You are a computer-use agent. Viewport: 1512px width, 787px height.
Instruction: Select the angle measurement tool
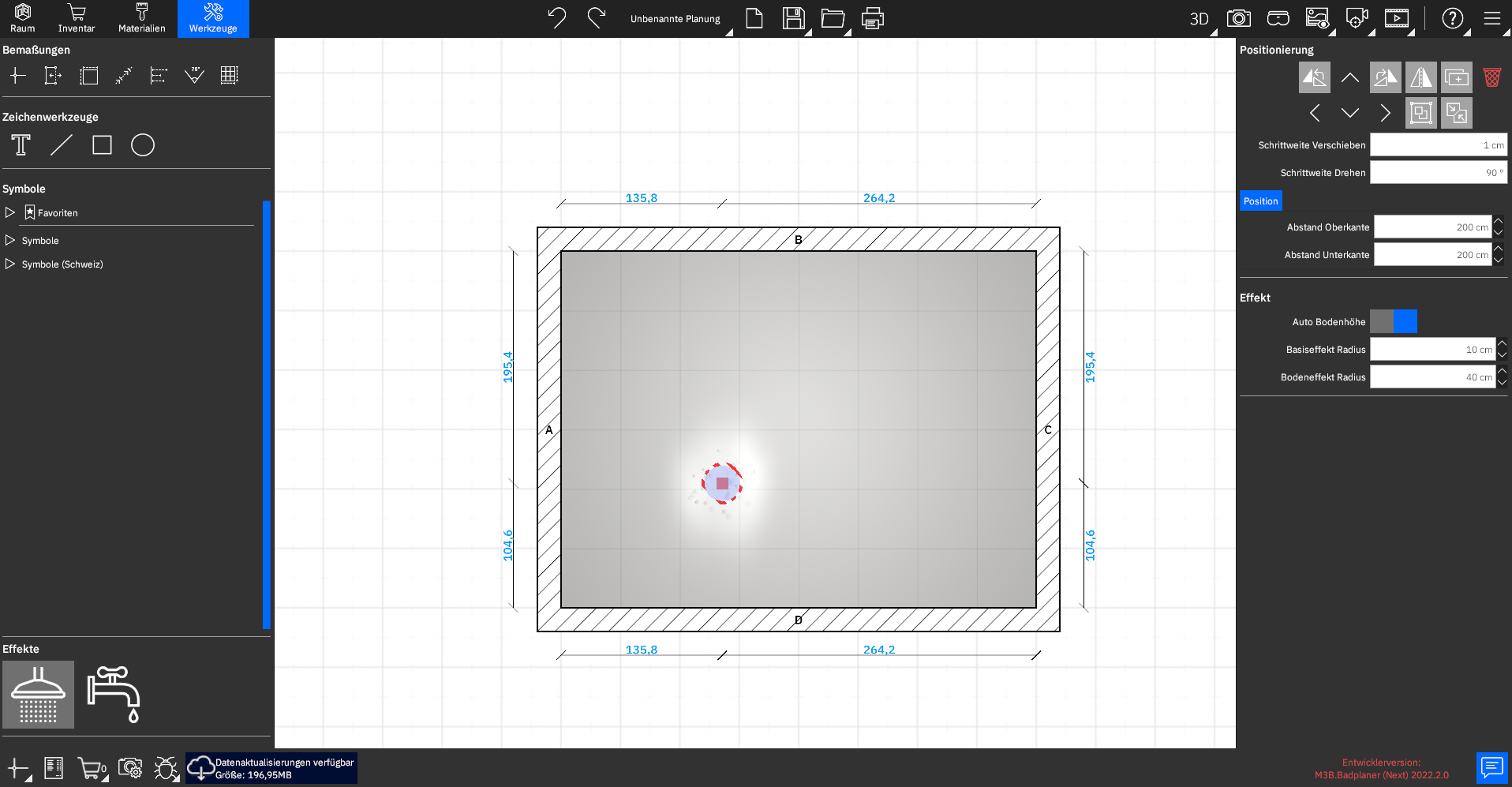[x=194, y=75]
